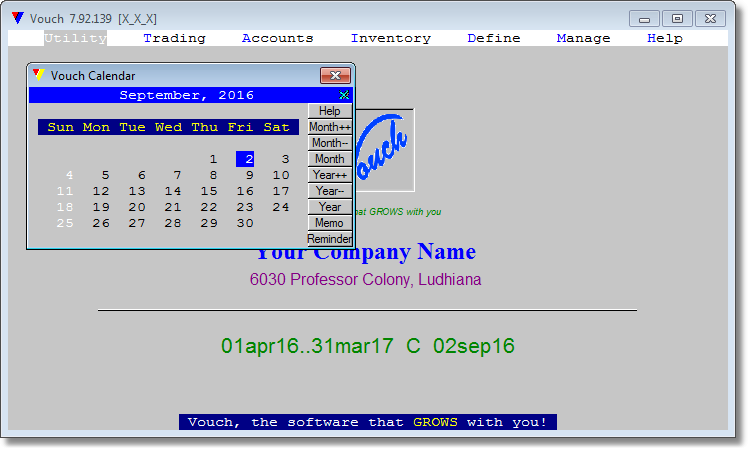The width and height of the screenshot is (748, 450).
Task: Click Vouch Calendar title bar icon
Action: coord(39,75)
